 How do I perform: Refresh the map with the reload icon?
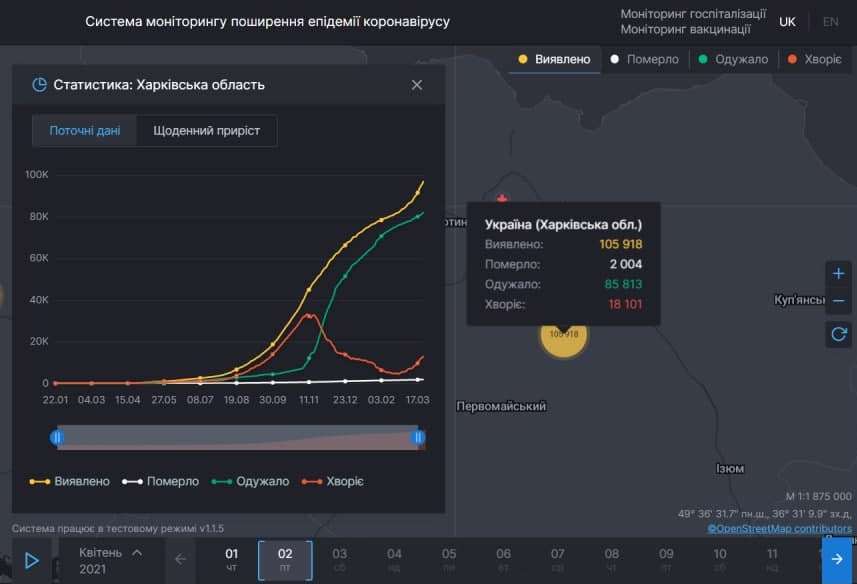[838, 334]
